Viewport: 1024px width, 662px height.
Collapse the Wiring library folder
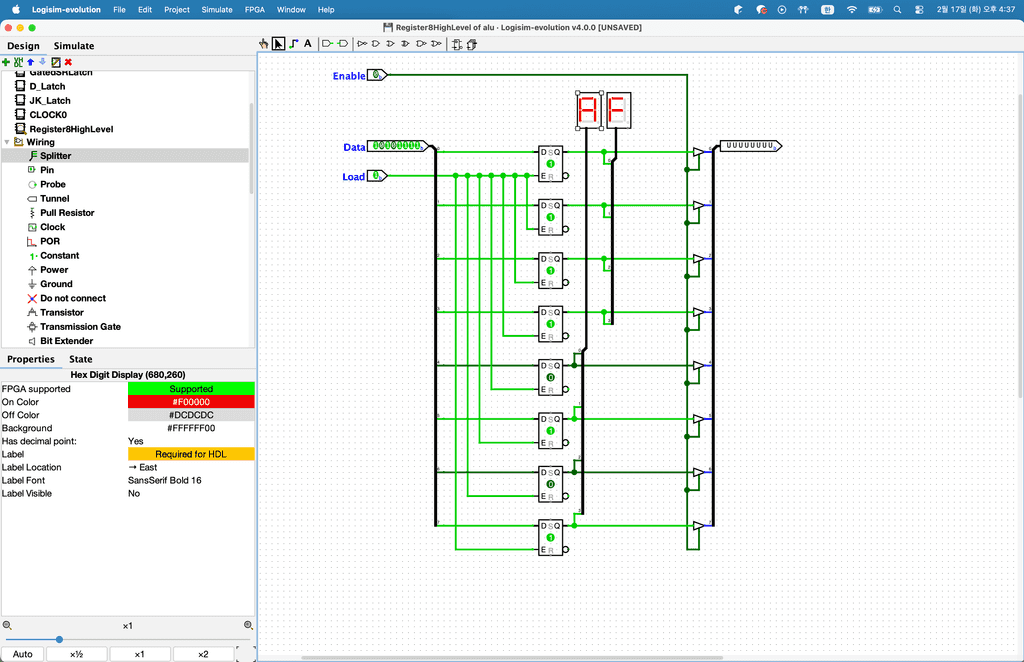7,142
